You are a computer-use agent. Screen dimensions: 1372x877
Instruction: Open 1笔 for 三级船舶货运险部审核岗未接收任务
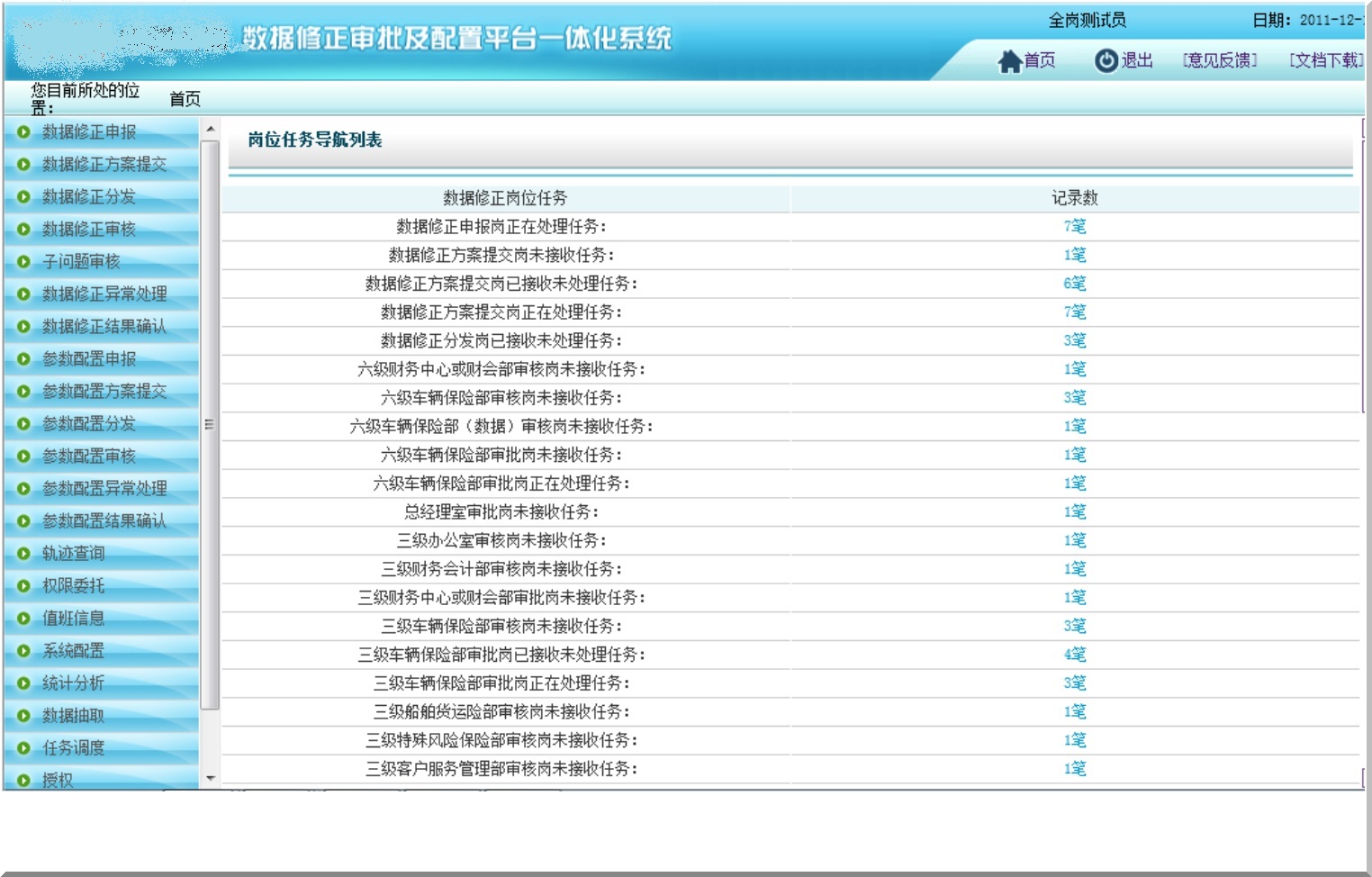[1075, 711]
